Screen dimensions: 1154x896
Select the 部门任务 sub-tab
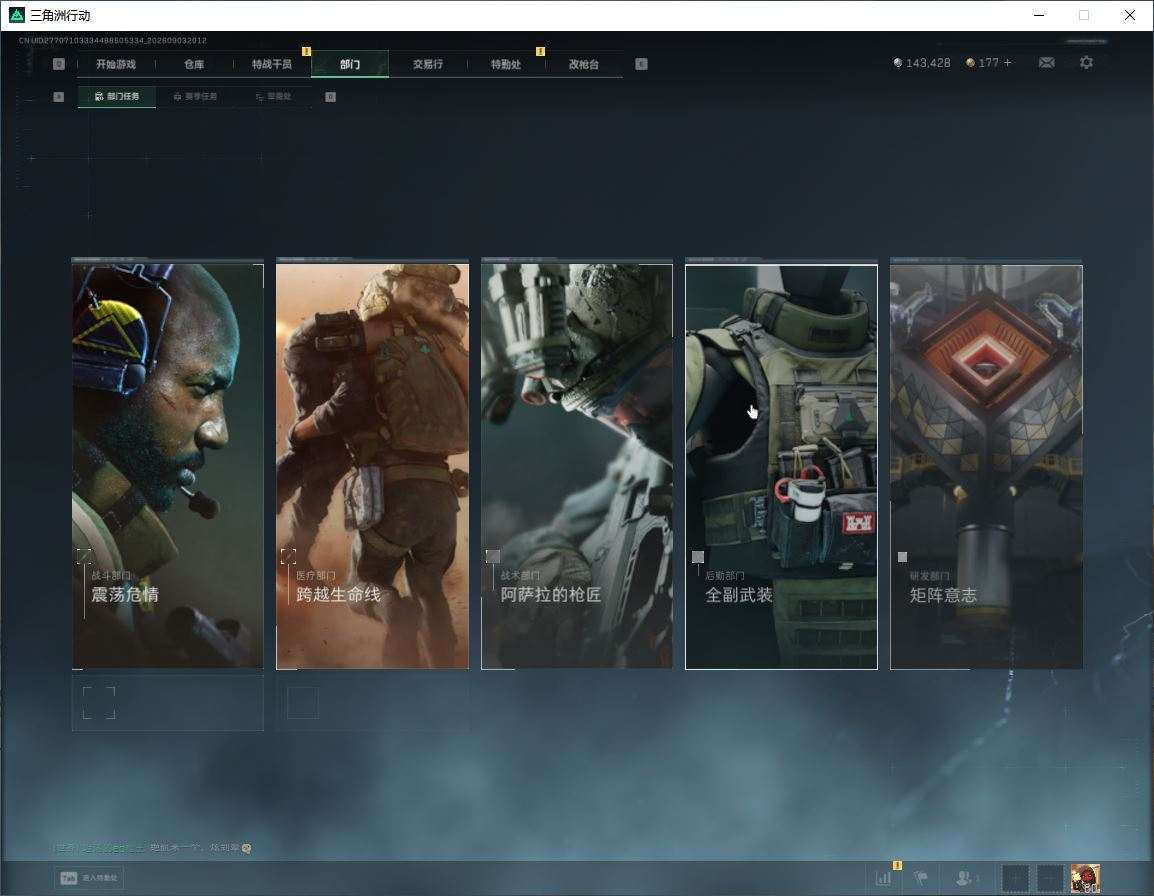117,96
